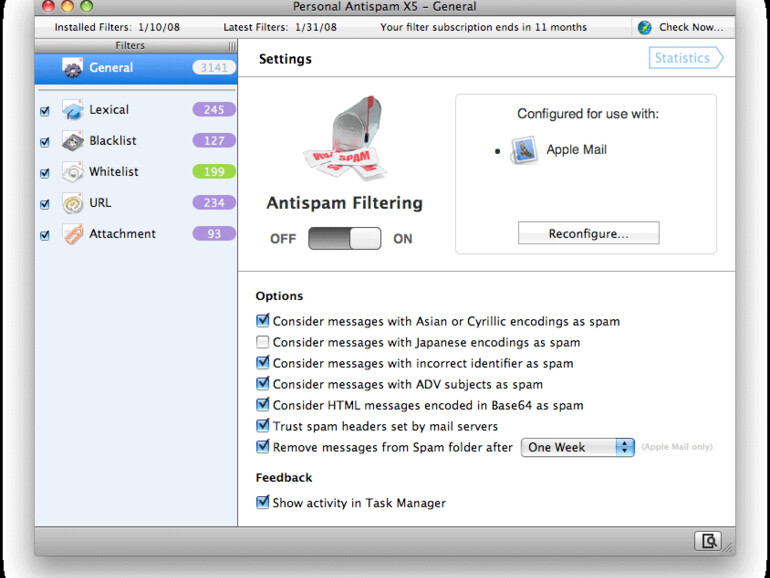
Task: Switch to the Statistics view
Action: (686, 58)
